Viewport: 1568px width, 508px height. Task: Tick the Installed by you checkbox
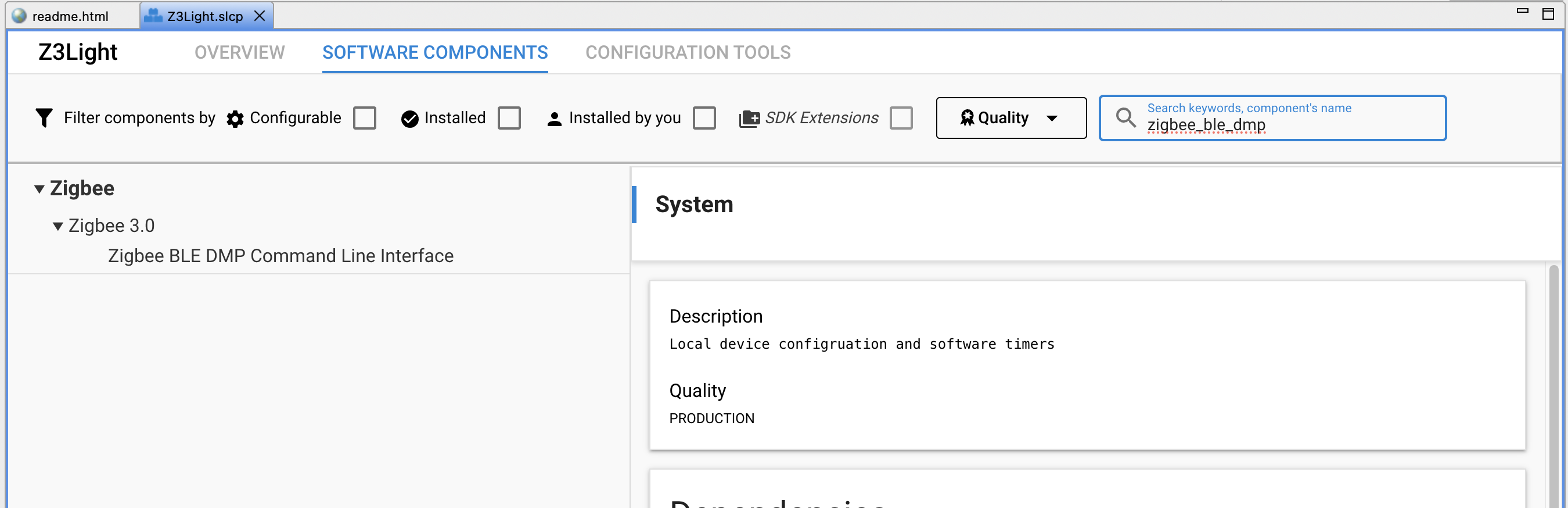click(x=704, y=117)
